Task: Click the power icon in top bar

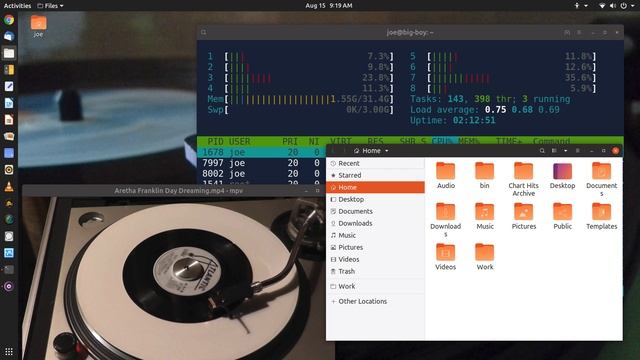Action: click(624, 6)
